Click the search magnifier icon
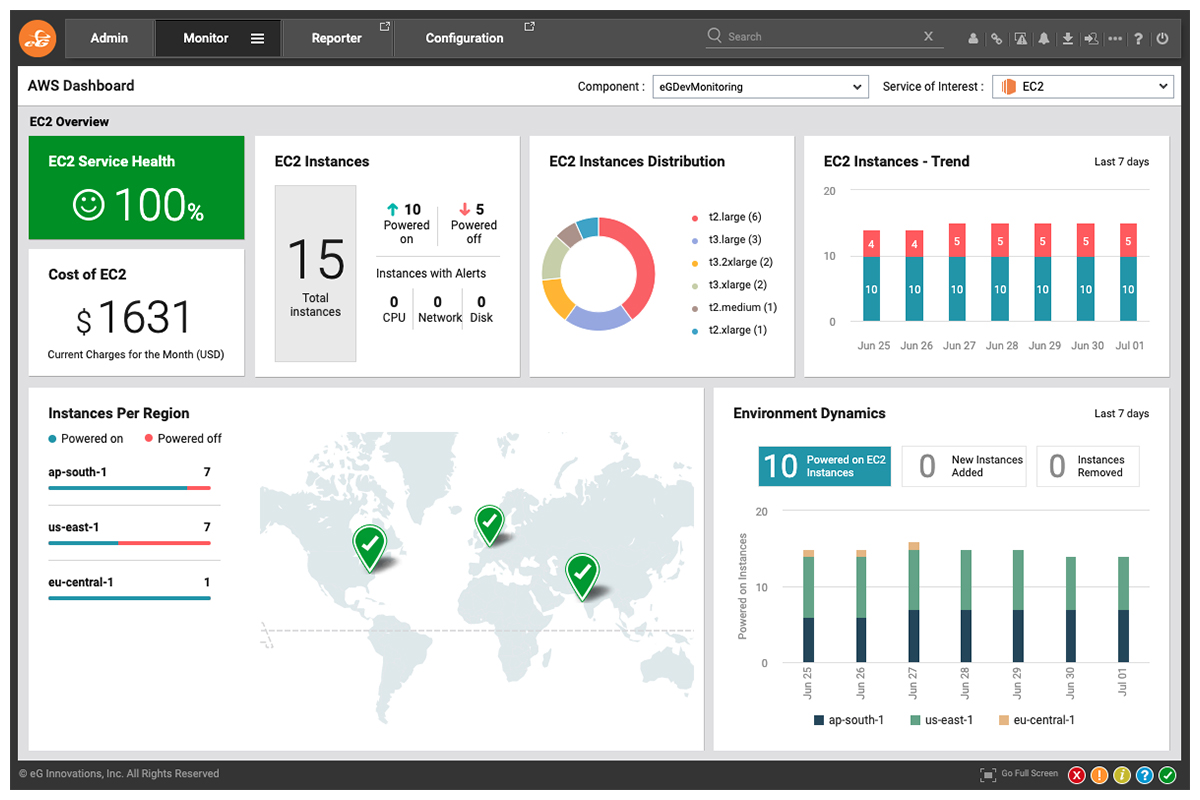This screenshot has height=800, width=1200. tap(715, 36)
